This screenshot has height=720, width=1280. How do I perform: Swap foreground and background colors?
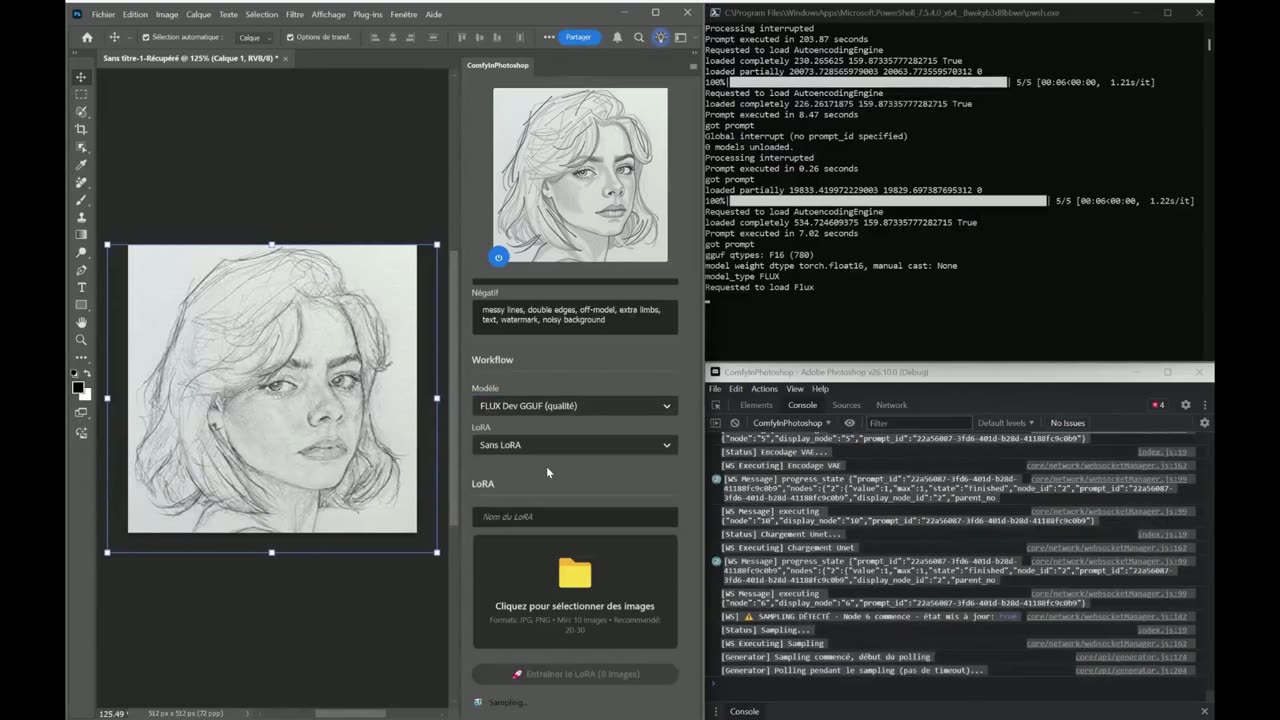(87, 375)
